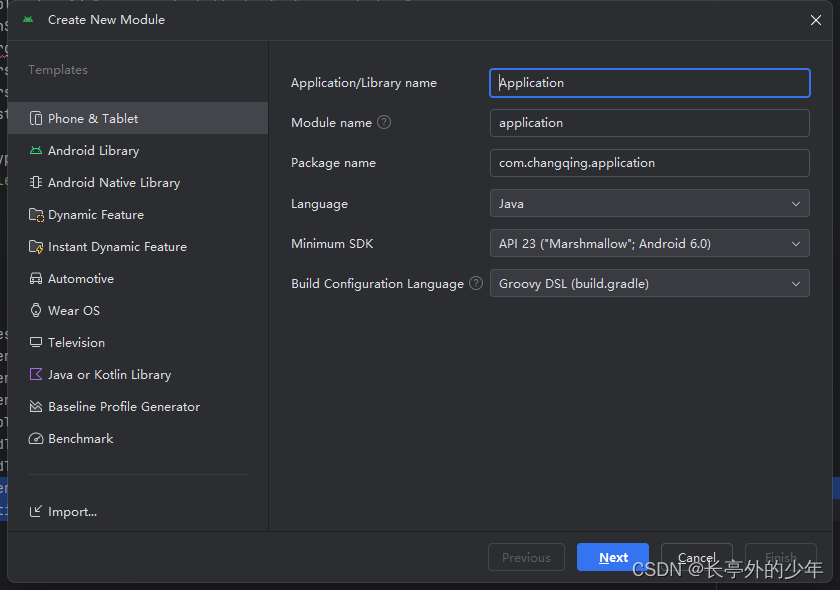Click the Phone & Tablet template icon
Image resolution: width=840 pixels, height=590 pixels.
click(x=36, y=118)
